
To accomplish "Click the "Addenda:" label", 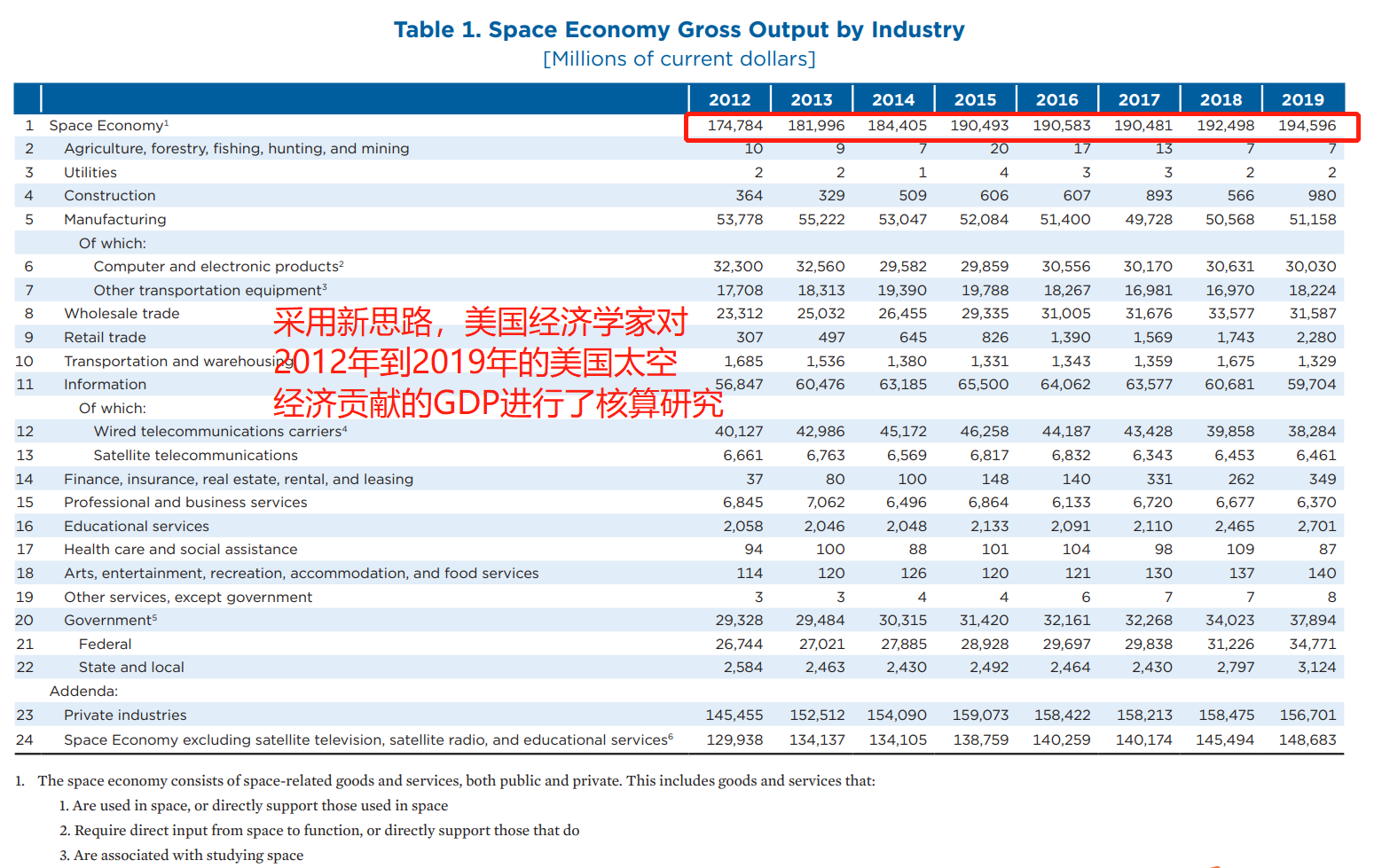I will [x=83, y=691].
